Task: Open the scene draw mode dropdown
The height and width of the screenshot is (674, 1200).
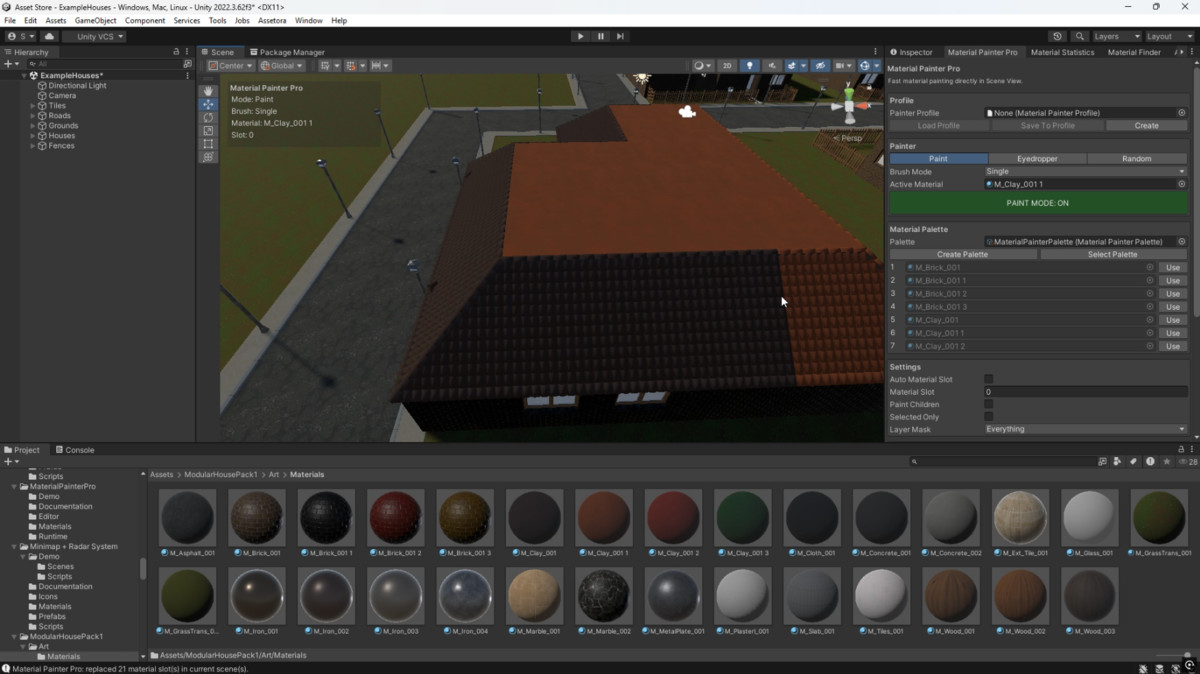Action: point(703,66)
